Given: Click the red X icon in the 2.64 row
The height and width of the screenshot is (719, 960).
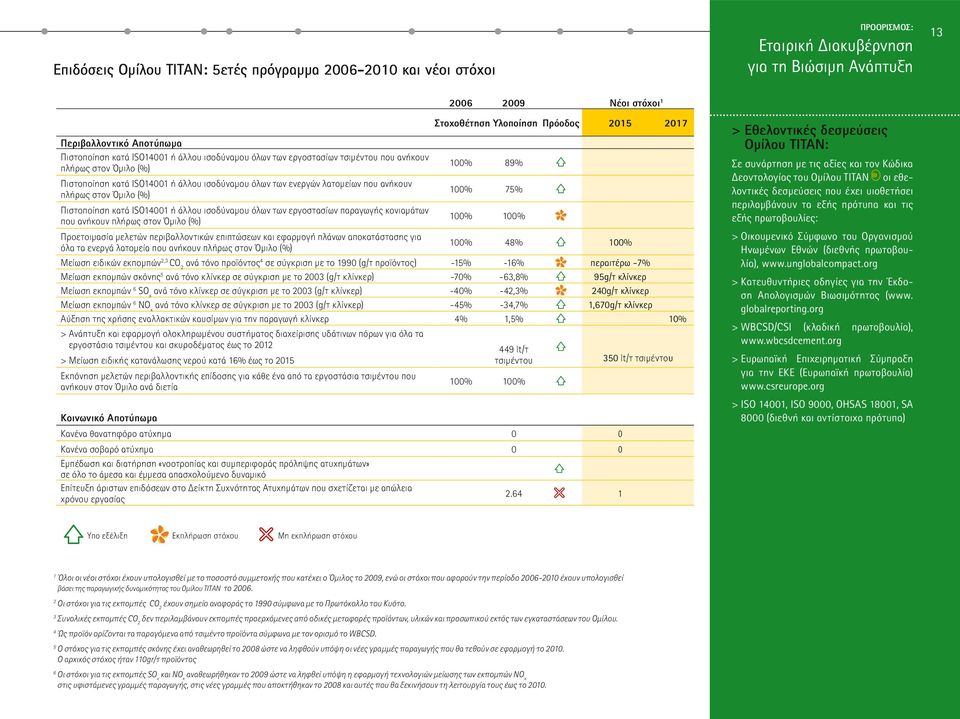Looking at the screenshot, I should (x=559, y=493).
